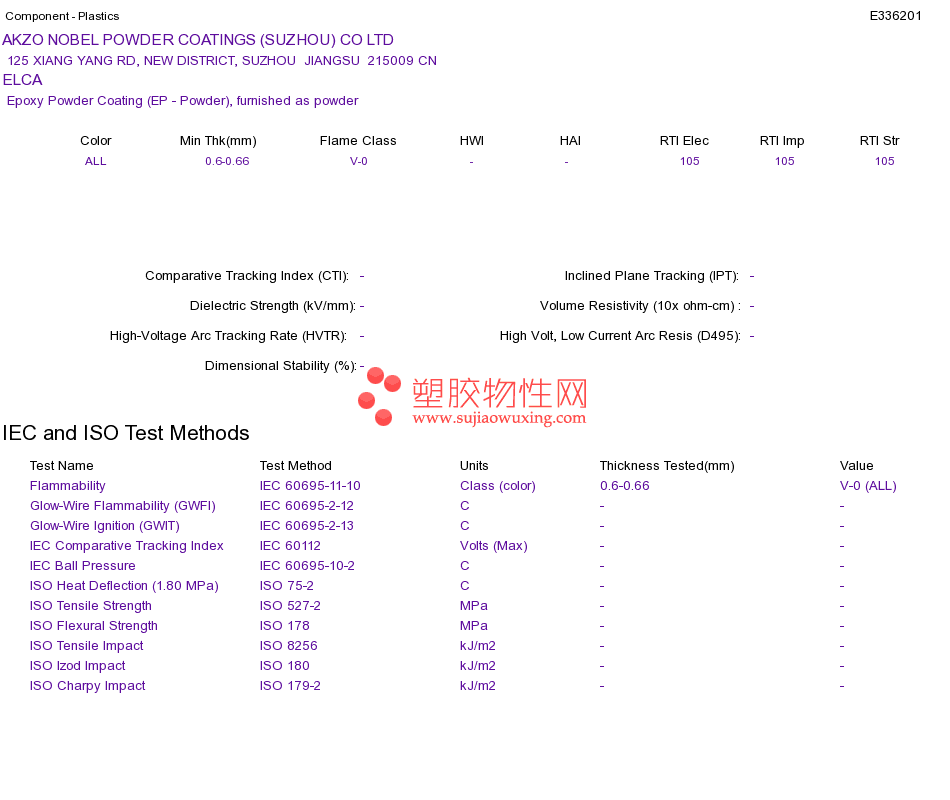
Task: Click the Volume Resistivity (10x ohm-cm) label
Action: (640, 305)
